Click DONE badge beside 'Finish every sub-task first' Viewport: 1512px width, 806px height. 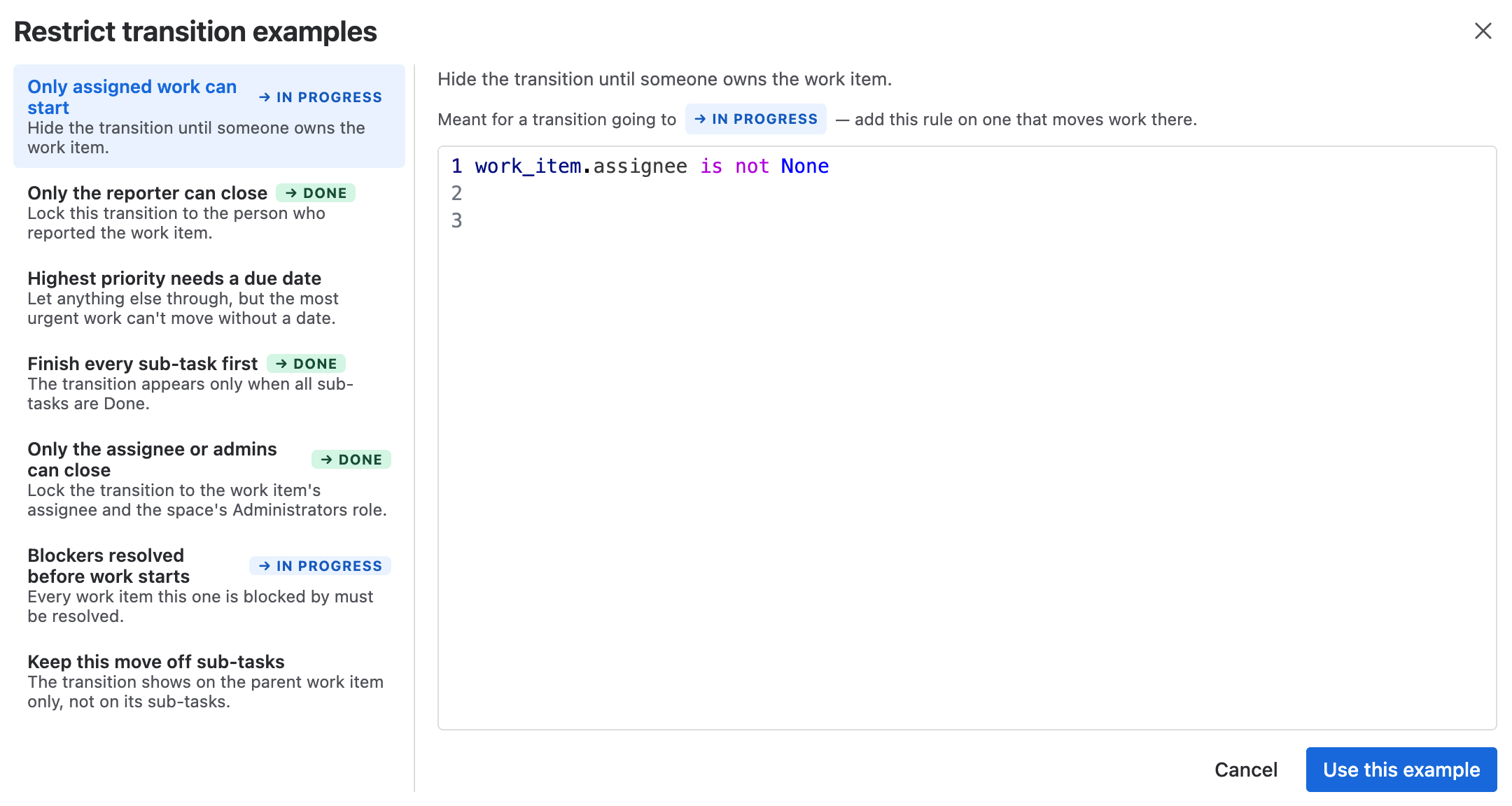306,364
